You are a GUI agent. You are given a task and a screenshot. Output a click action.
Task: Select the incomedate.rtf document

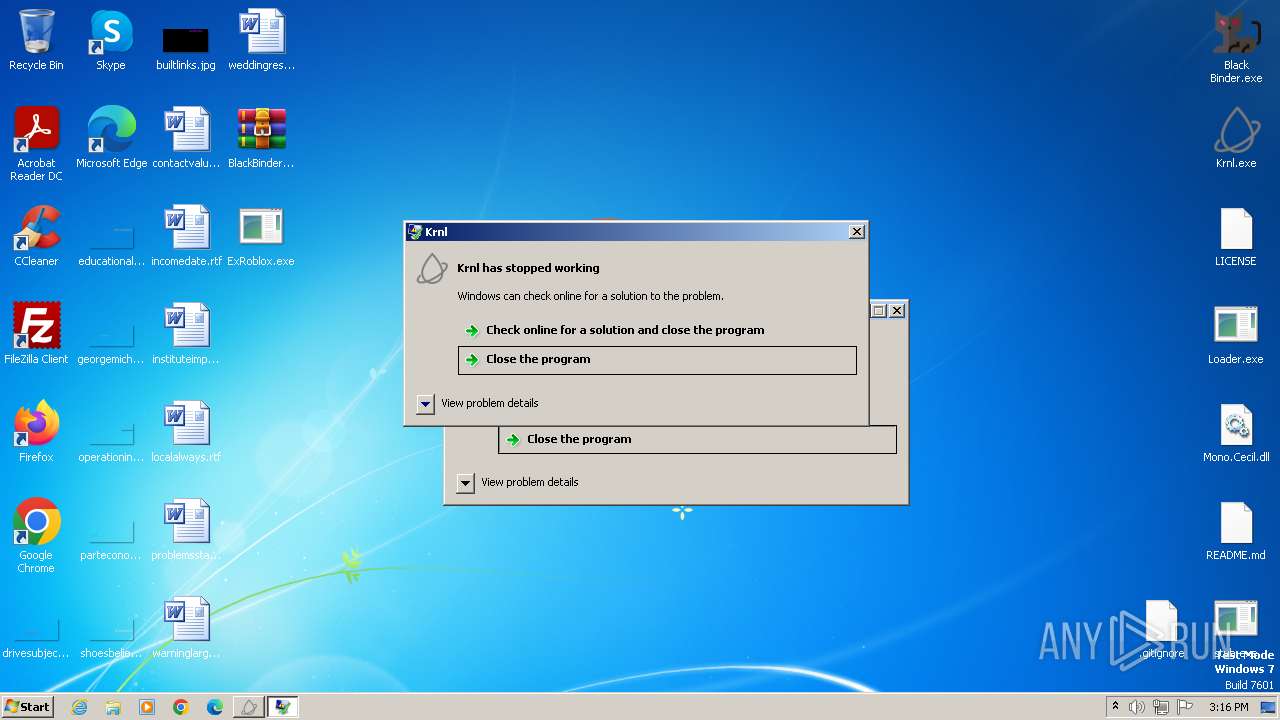[x=186, y=236]
